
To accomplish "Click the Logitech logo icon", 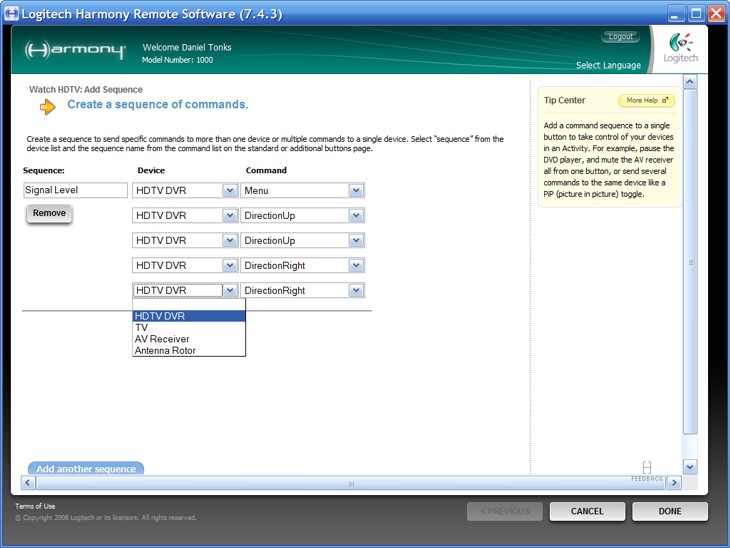I will point(681,48).
